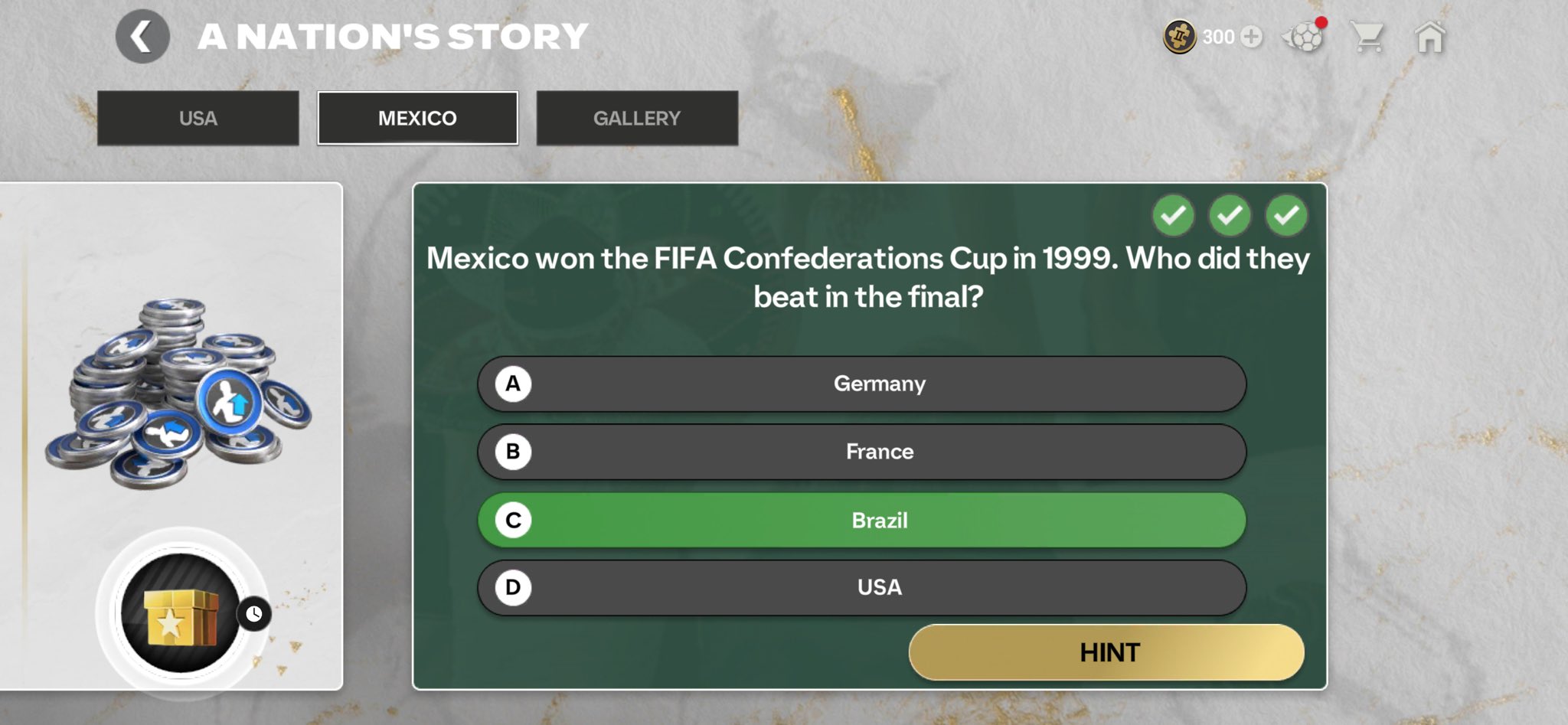The height and width of the screenshot is (725, 1568).
Task: Open the shopping cart store
Action: 1367,37
